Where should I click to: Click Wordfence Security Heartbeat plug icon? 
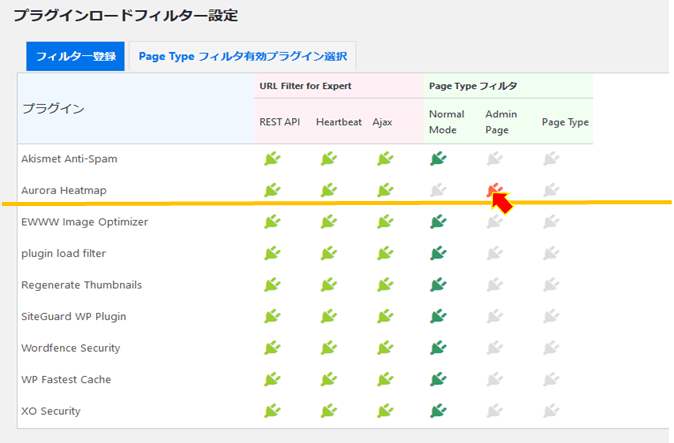pos(329,348)
